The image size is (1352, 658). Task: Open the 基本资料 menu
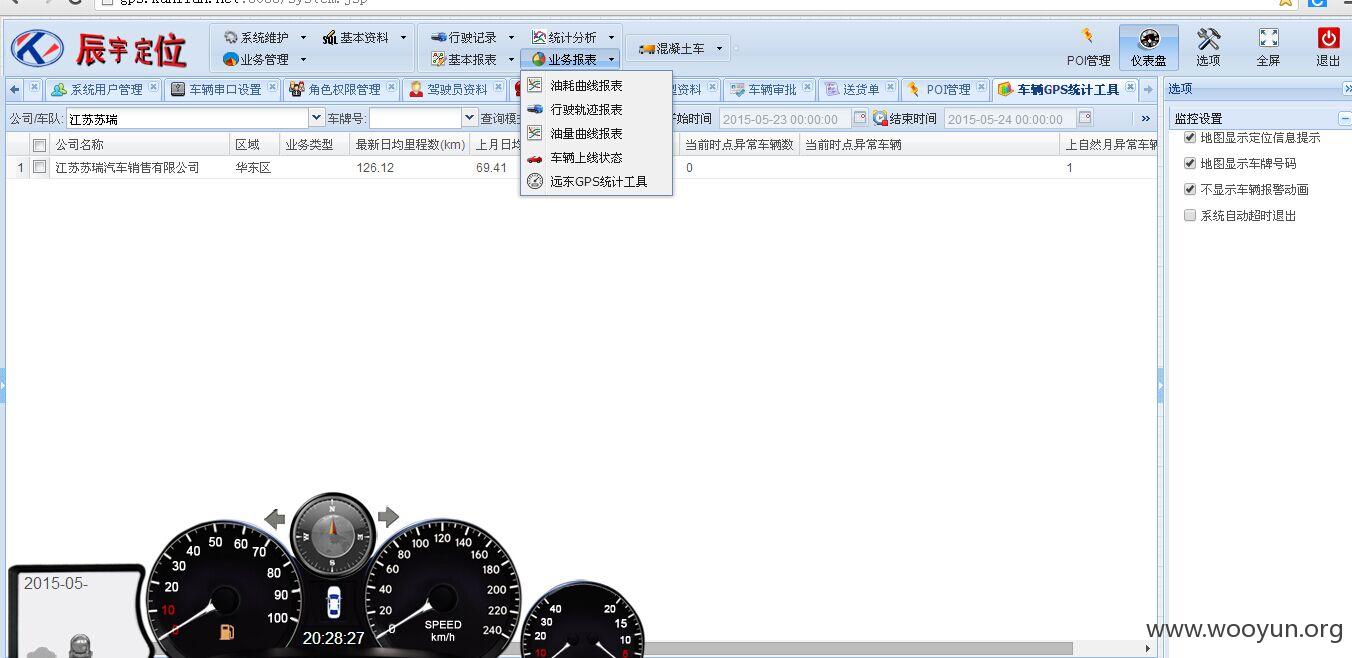point(364,37)
